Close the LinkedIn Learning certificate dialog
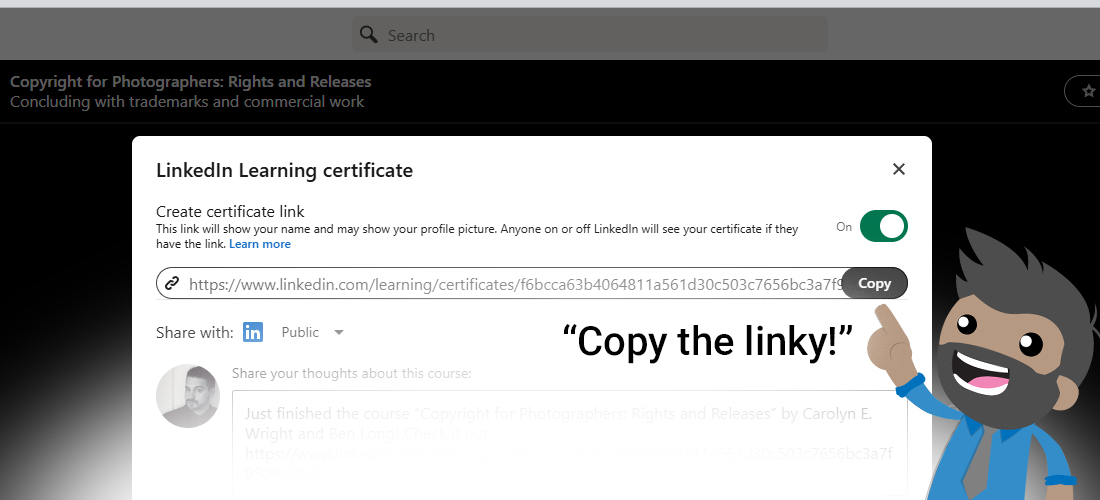The image size is (1100, 500). click(898, 169)
